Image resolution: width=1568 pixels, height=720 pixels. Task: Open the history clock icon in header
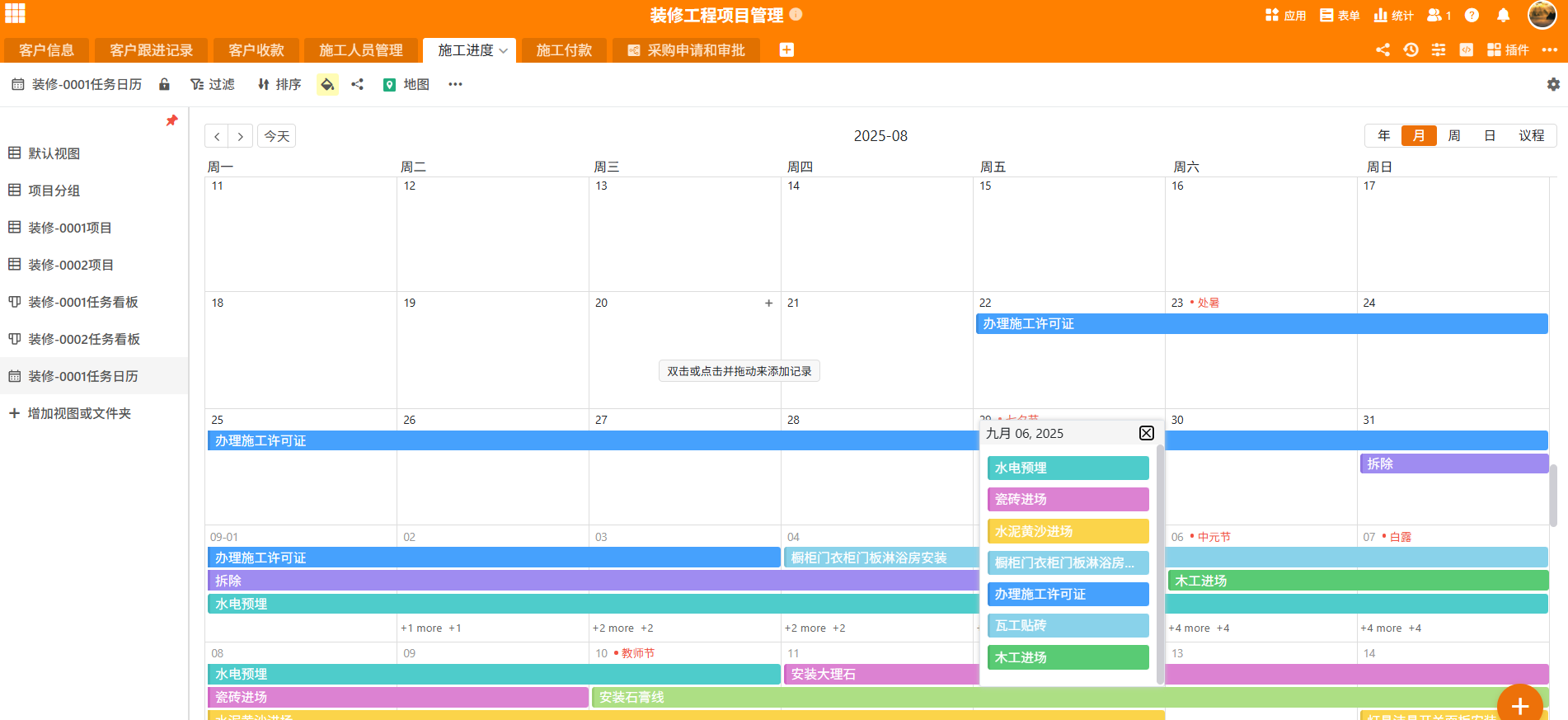[1411, 50]
